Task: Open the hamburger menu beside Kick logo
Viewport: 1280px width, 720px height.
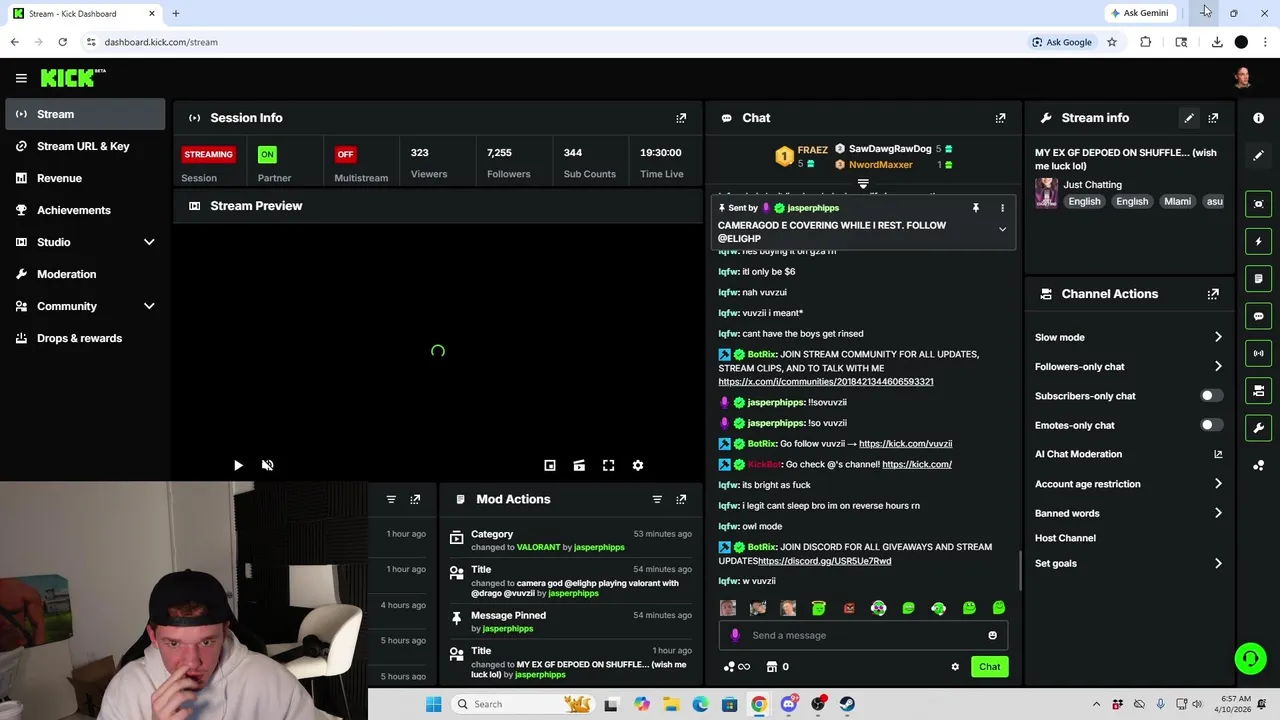Action: [x=21, y=78]
